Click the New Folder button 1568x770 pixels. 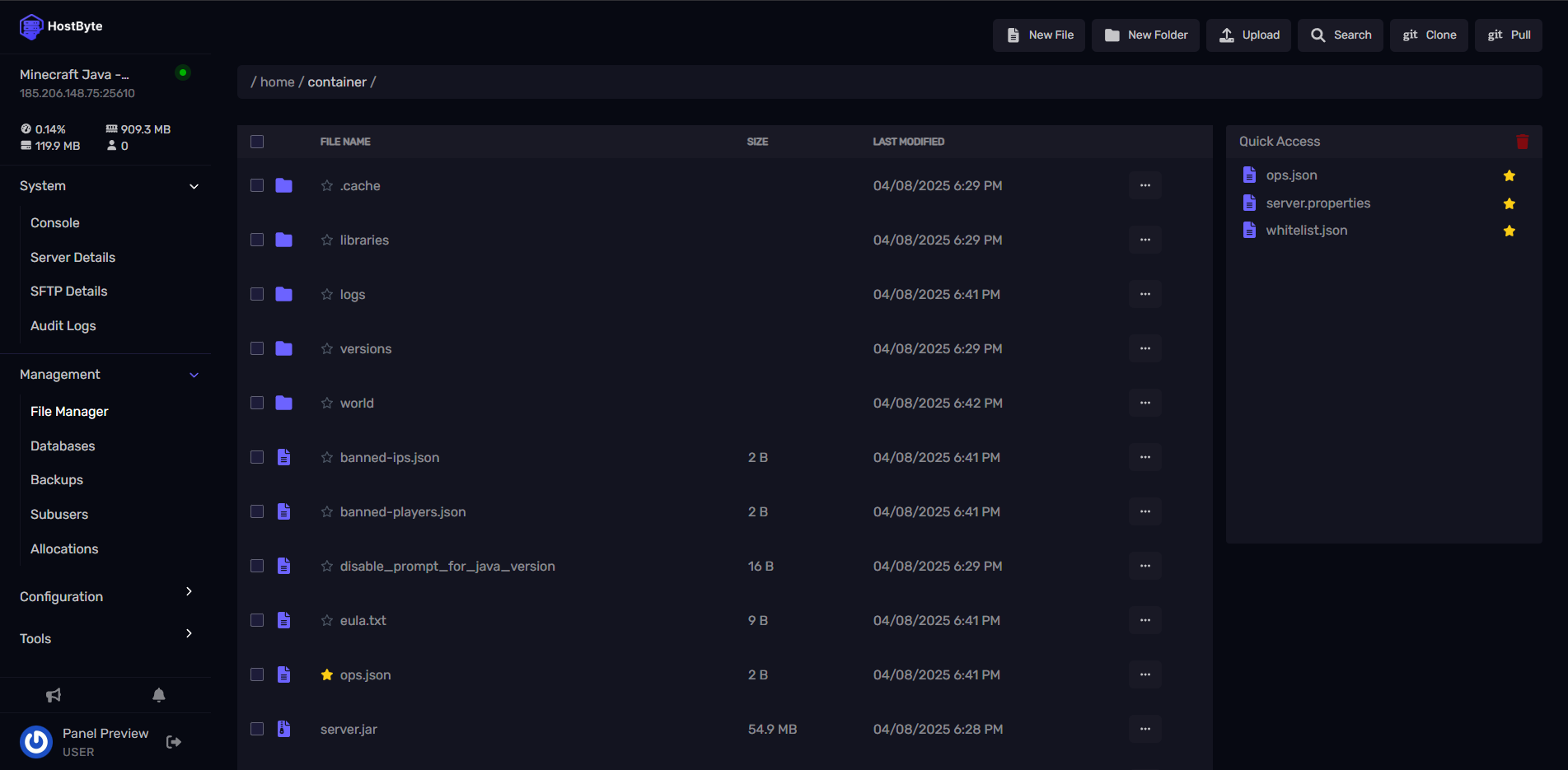1145,35
